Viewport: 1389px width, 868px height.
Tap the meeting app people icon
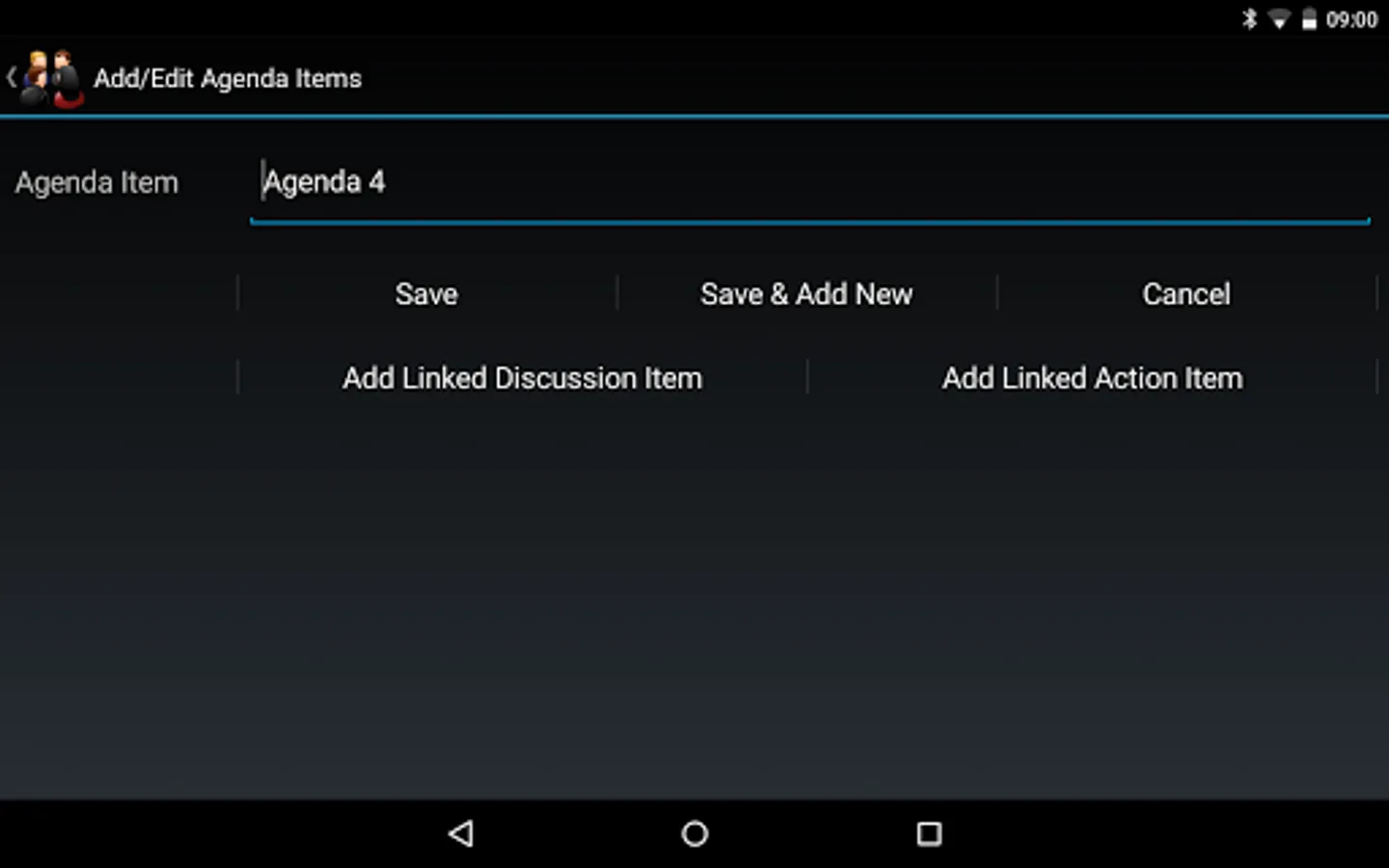(x=53, y=78)
